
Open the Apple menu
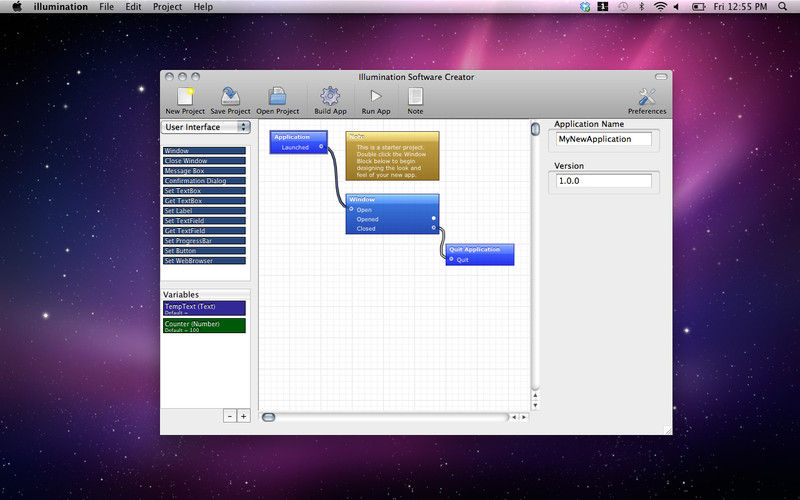coord(17,7)
